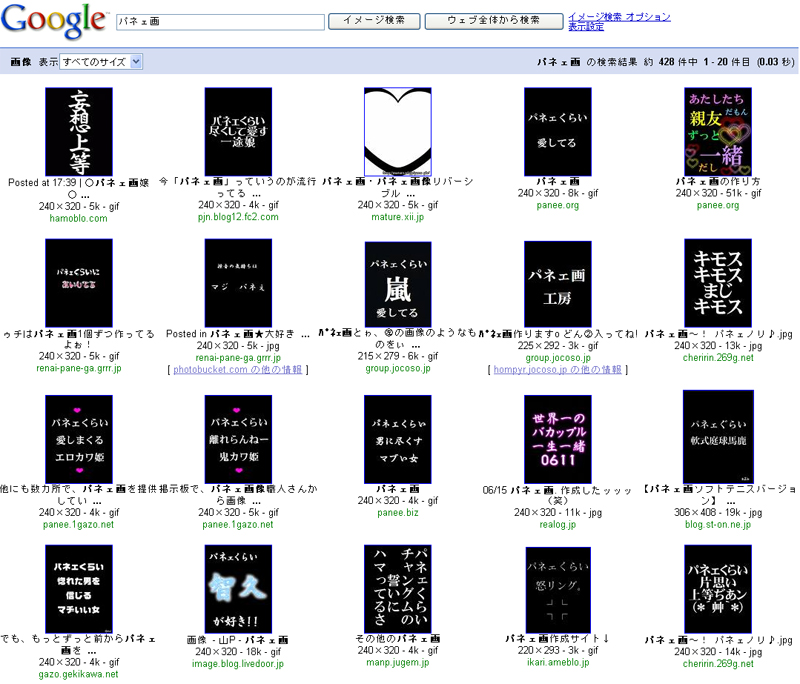This screenshot has width=800, height=684.
Task: Open the キモス キモス thumbnail
Action: (x=717, y=283)
